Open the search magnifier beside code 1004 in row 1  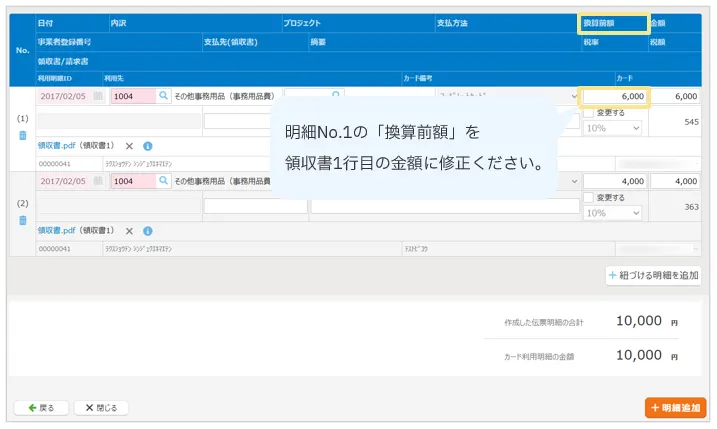[x=164, y=97]
